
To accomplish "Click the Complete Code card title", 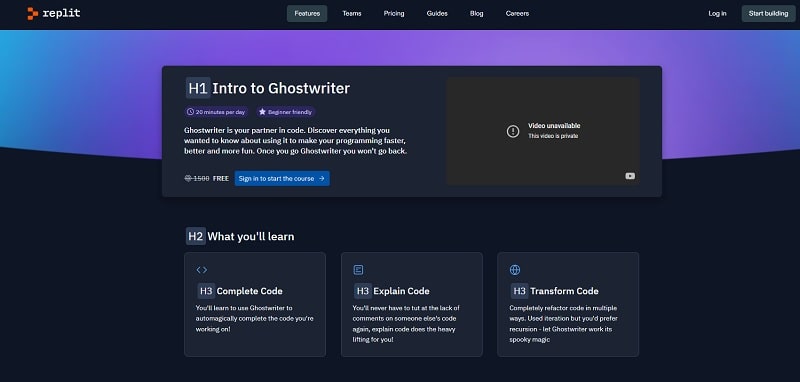I will 249,291.
